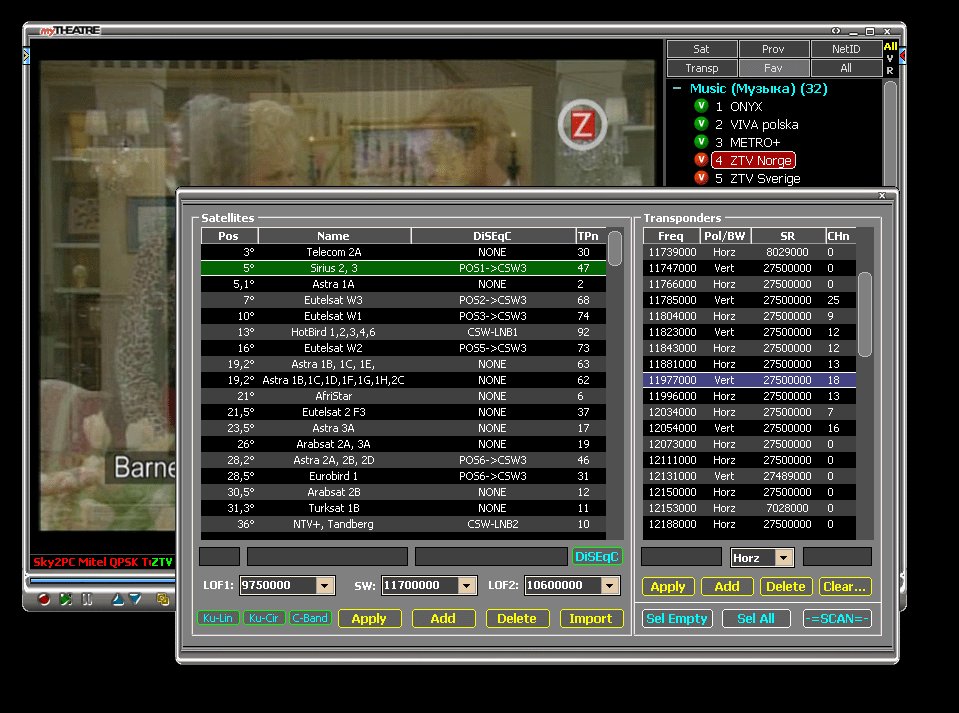
Task: Click Add in the Satellites panel
Action: [443, 618]
